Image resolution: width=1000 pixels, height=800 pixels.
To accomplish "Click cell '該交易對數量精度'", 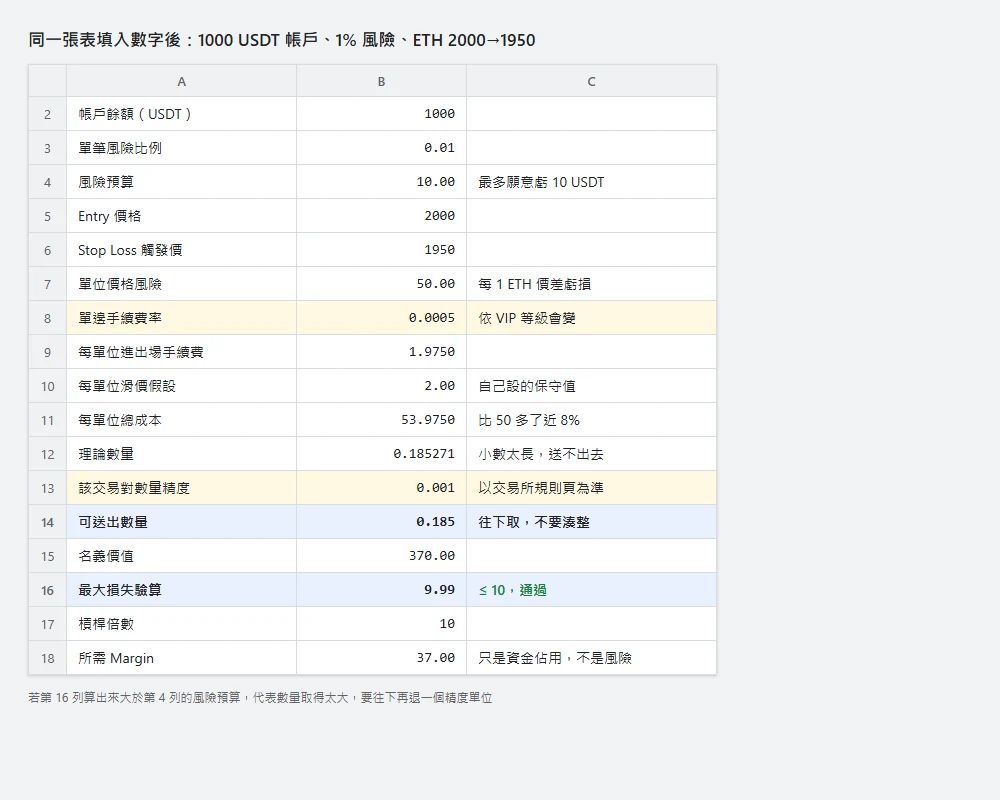I will [x=182, y=488].
